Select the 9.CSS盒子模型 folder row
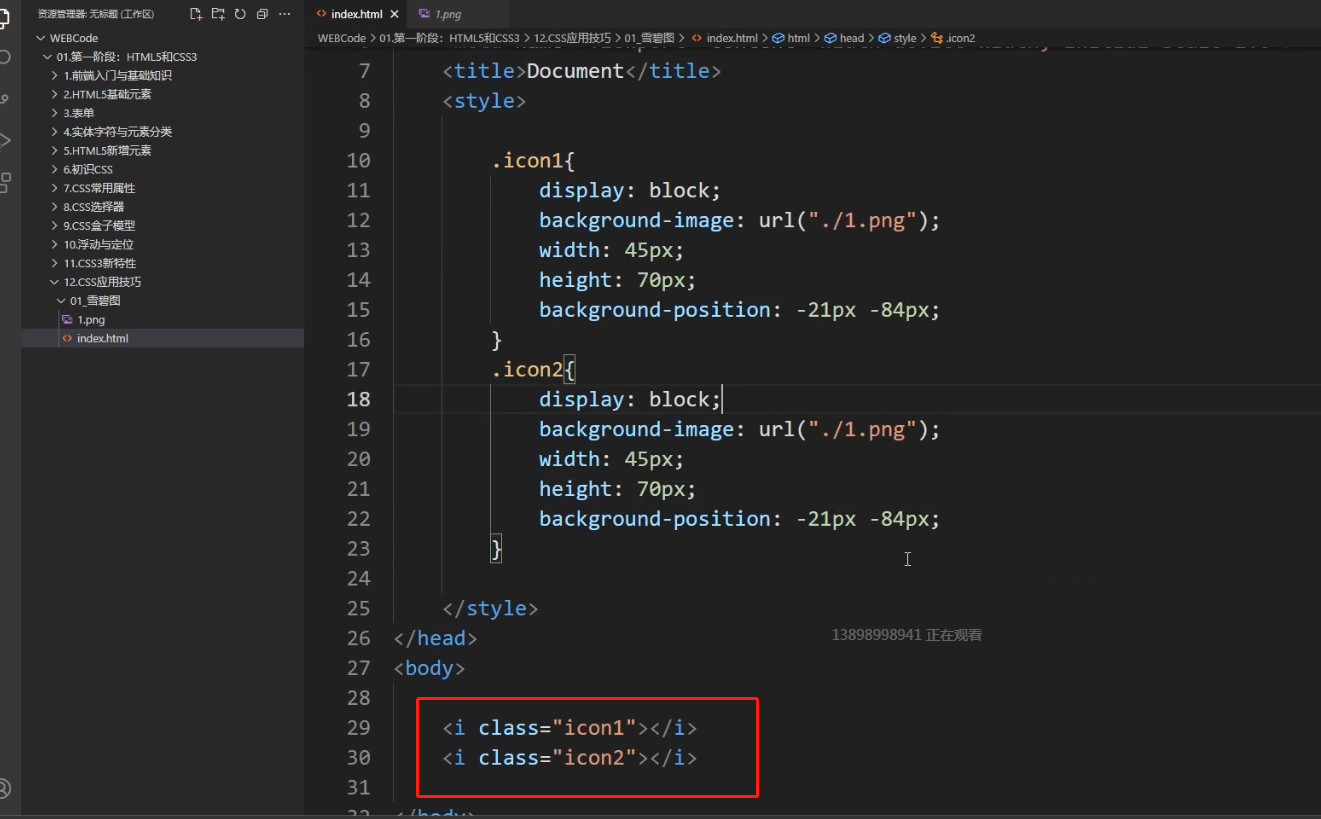This screenshot has height=819, width=1321. coord(162,226)
